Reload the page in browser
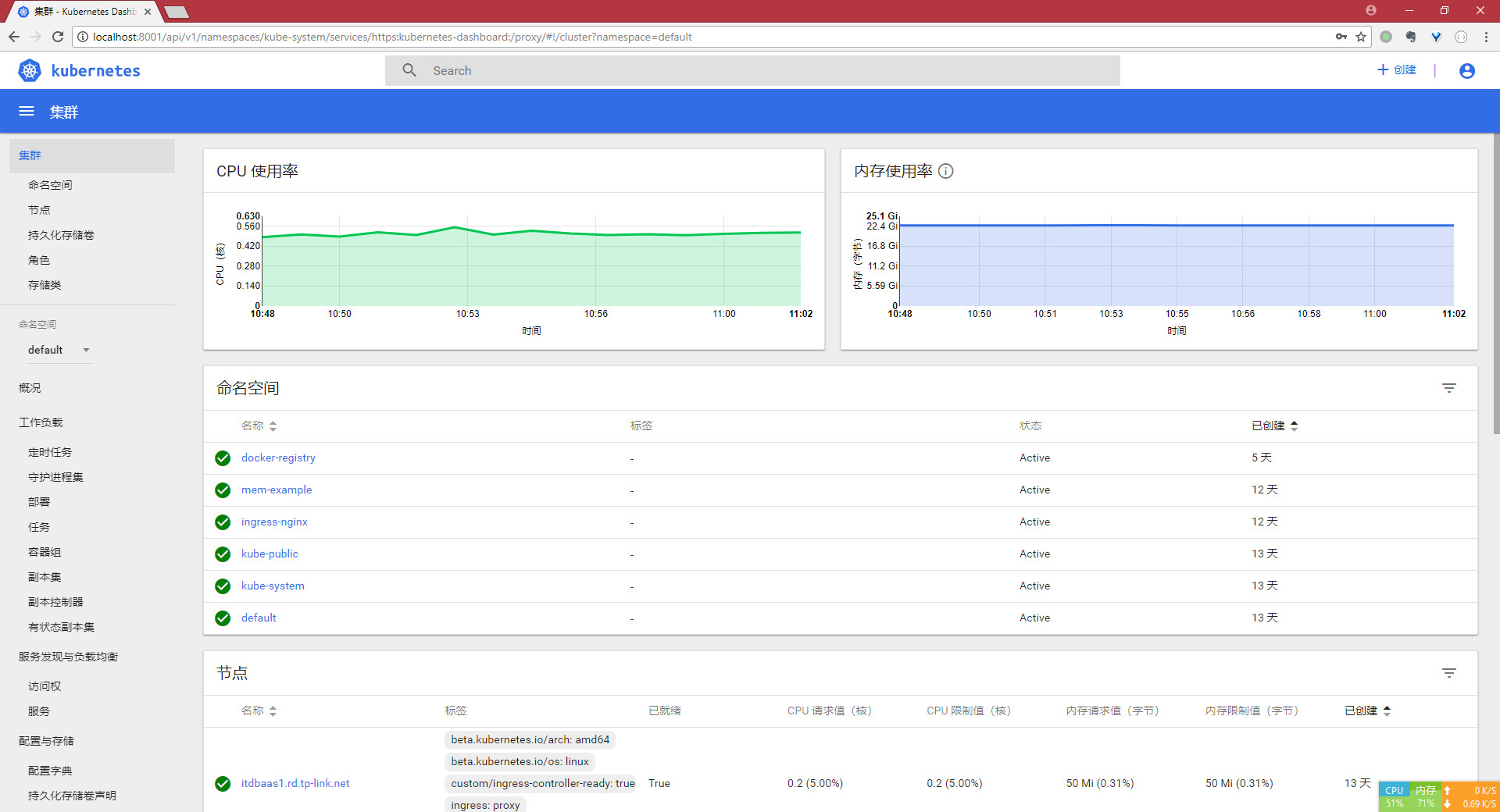This screenshot has height=812, width=1500. [58, 37]
